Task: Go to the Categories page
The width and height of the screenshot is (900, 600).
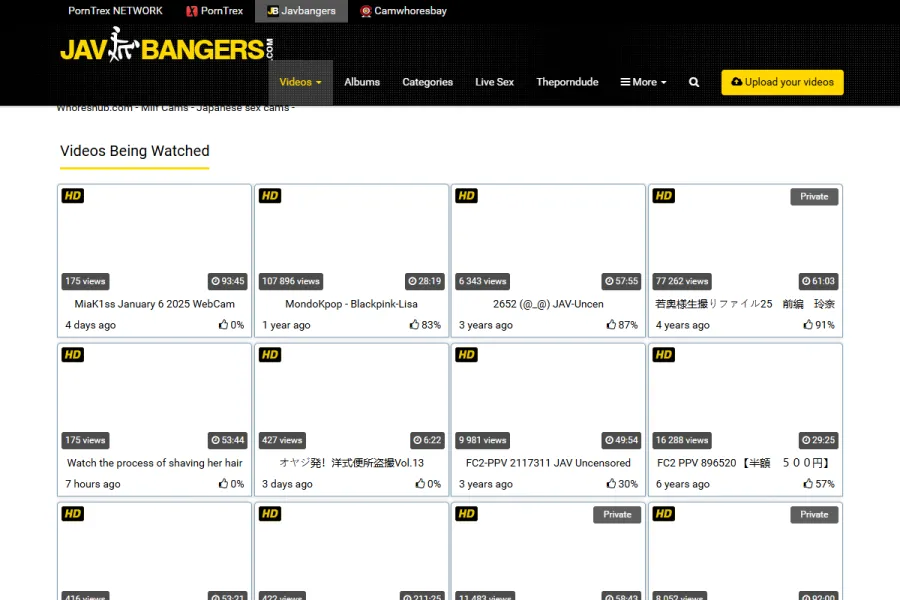Action: click(x=427, y=82)
